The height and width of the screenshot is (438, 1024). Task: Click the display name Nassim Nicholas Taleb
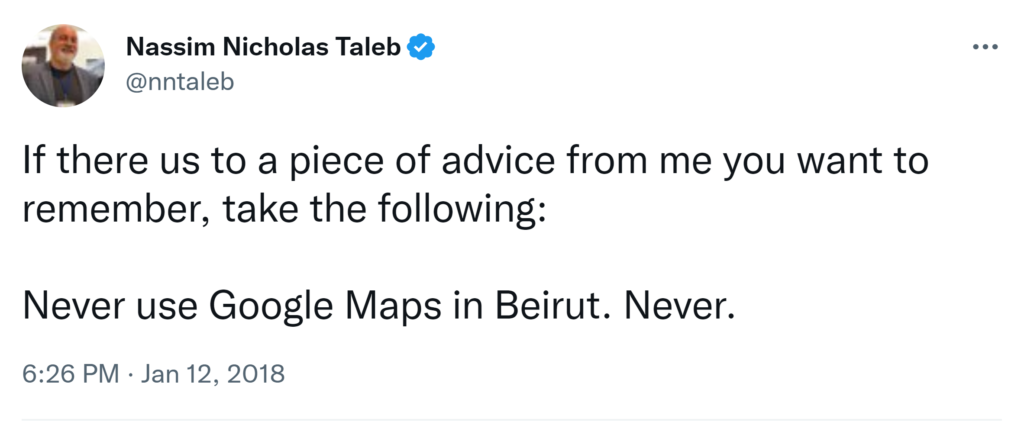pos(265,47)
